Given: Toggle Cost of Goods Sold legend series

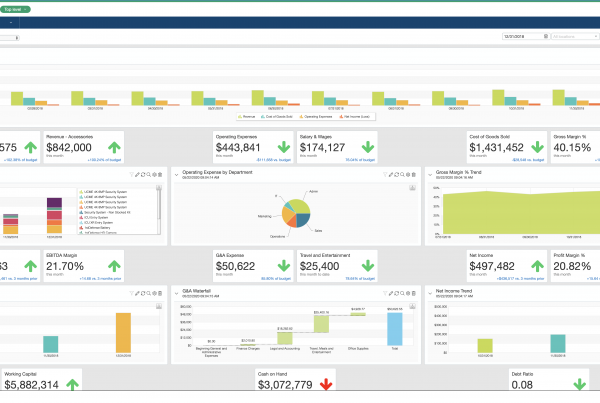Looking at the screenshot, I should click(281, 116).
